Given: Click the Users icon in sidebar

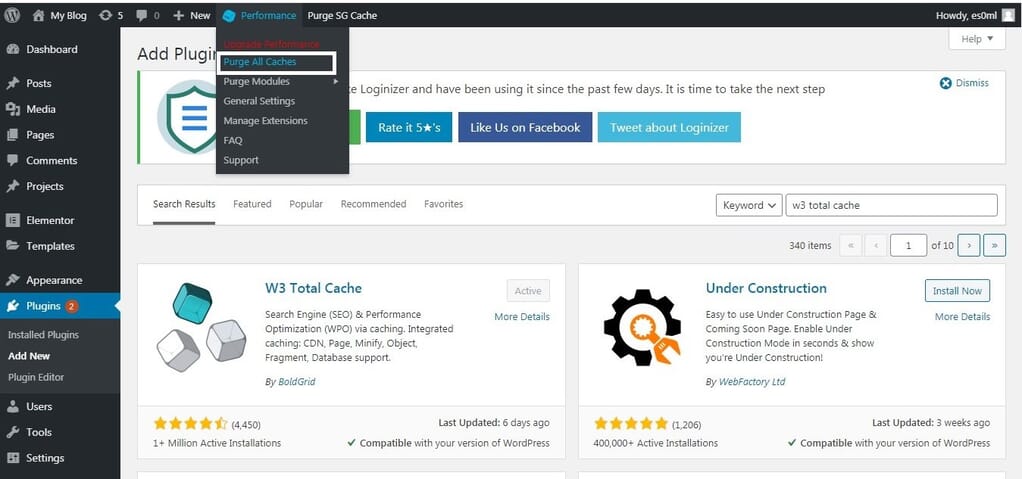Looking at the screenshot, I should click(x=12, y=407).
